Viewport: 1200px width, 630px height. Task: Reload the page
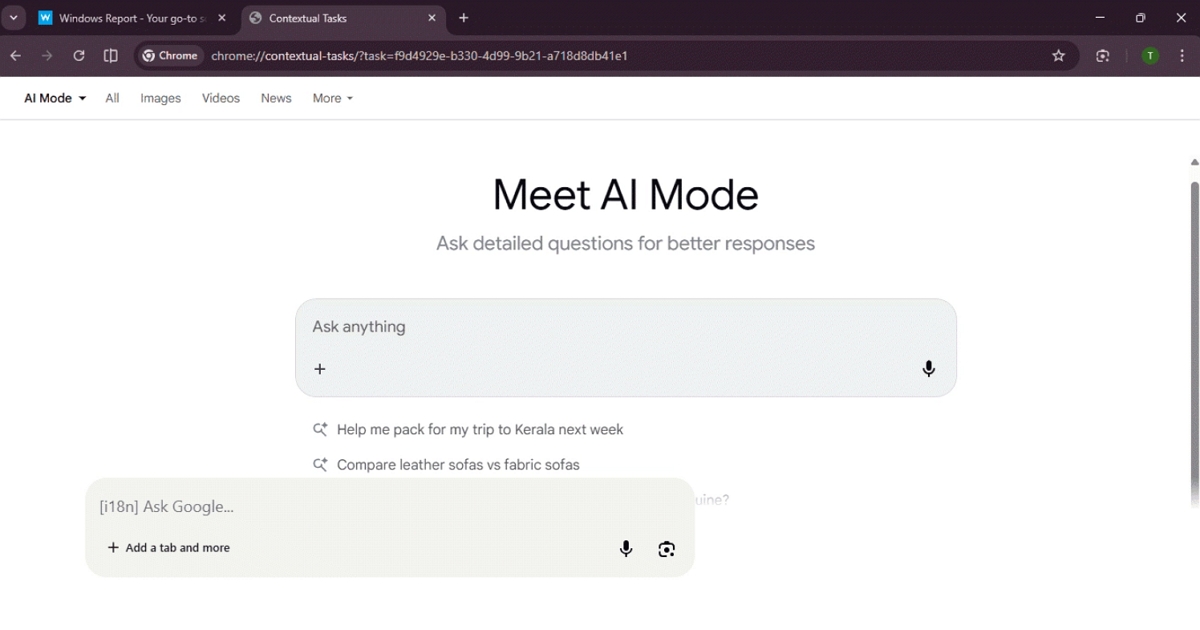[79, 56]
